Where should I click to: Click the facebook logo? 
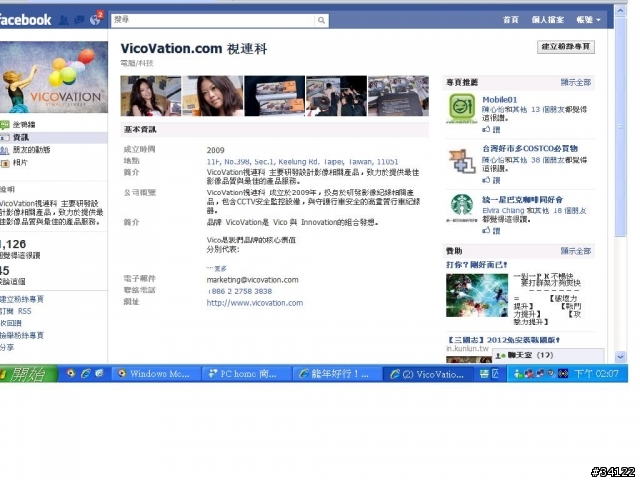(x=25, y=20)
